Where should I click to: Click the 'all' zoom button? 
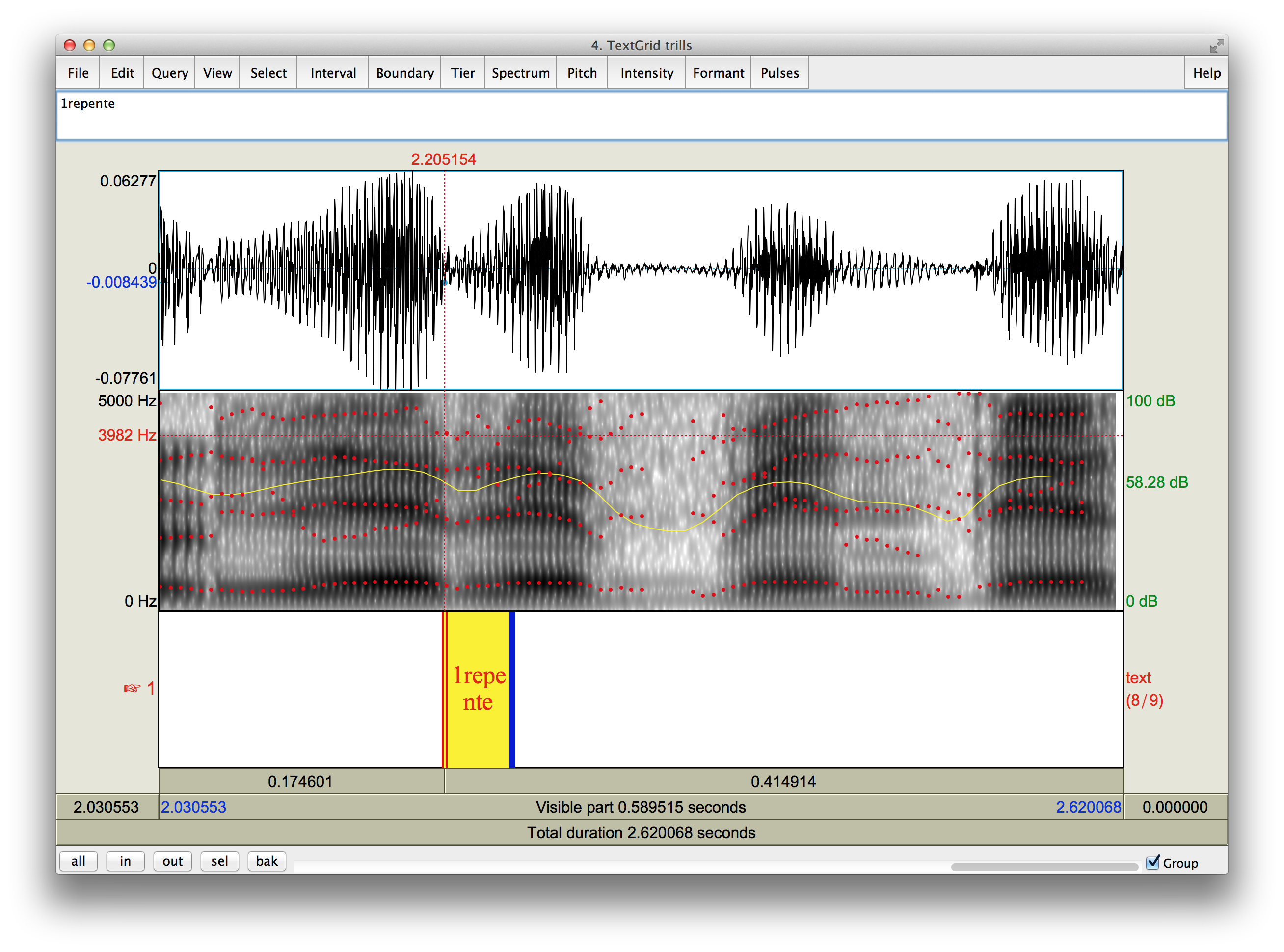79,861
